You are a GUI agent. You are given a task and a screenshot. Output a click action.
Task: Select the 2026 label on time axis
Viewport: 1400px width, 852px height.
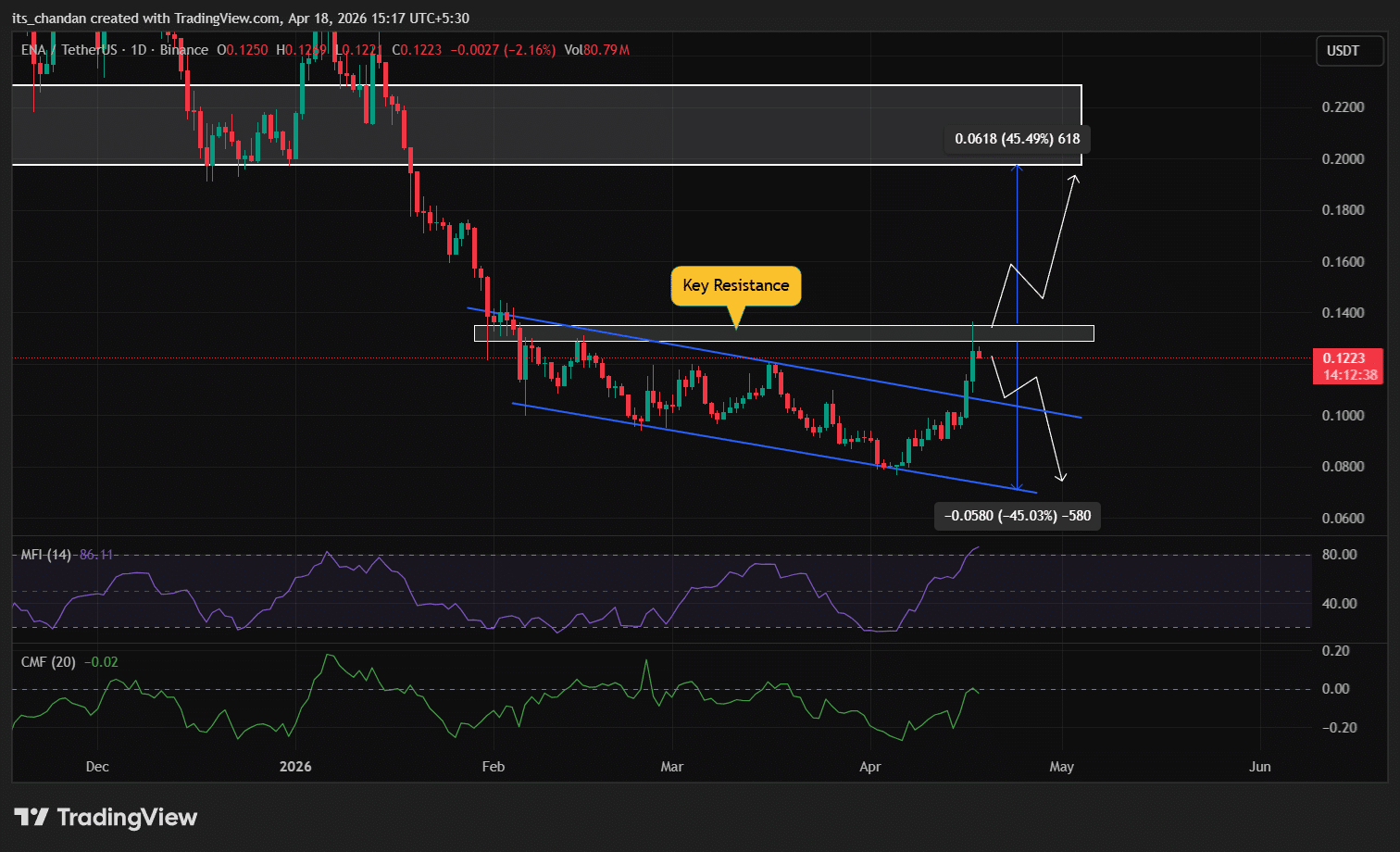pos(295,767)
